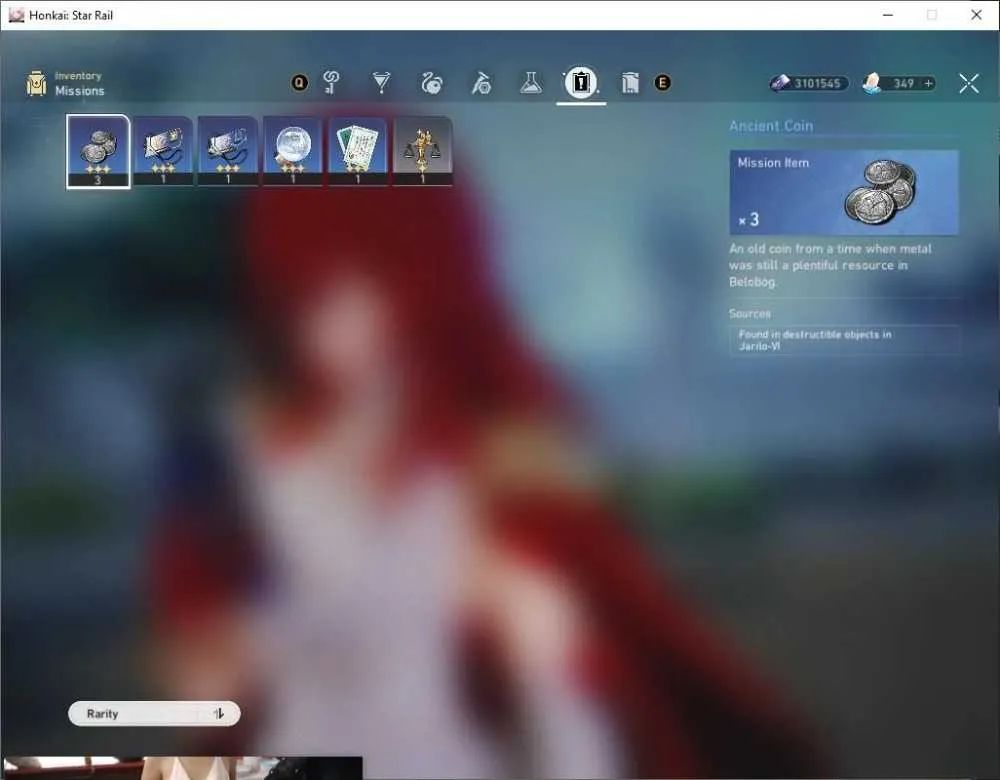Toggle the sort order arrow
Screen dimensions: 1000x780
coord(219,714)
